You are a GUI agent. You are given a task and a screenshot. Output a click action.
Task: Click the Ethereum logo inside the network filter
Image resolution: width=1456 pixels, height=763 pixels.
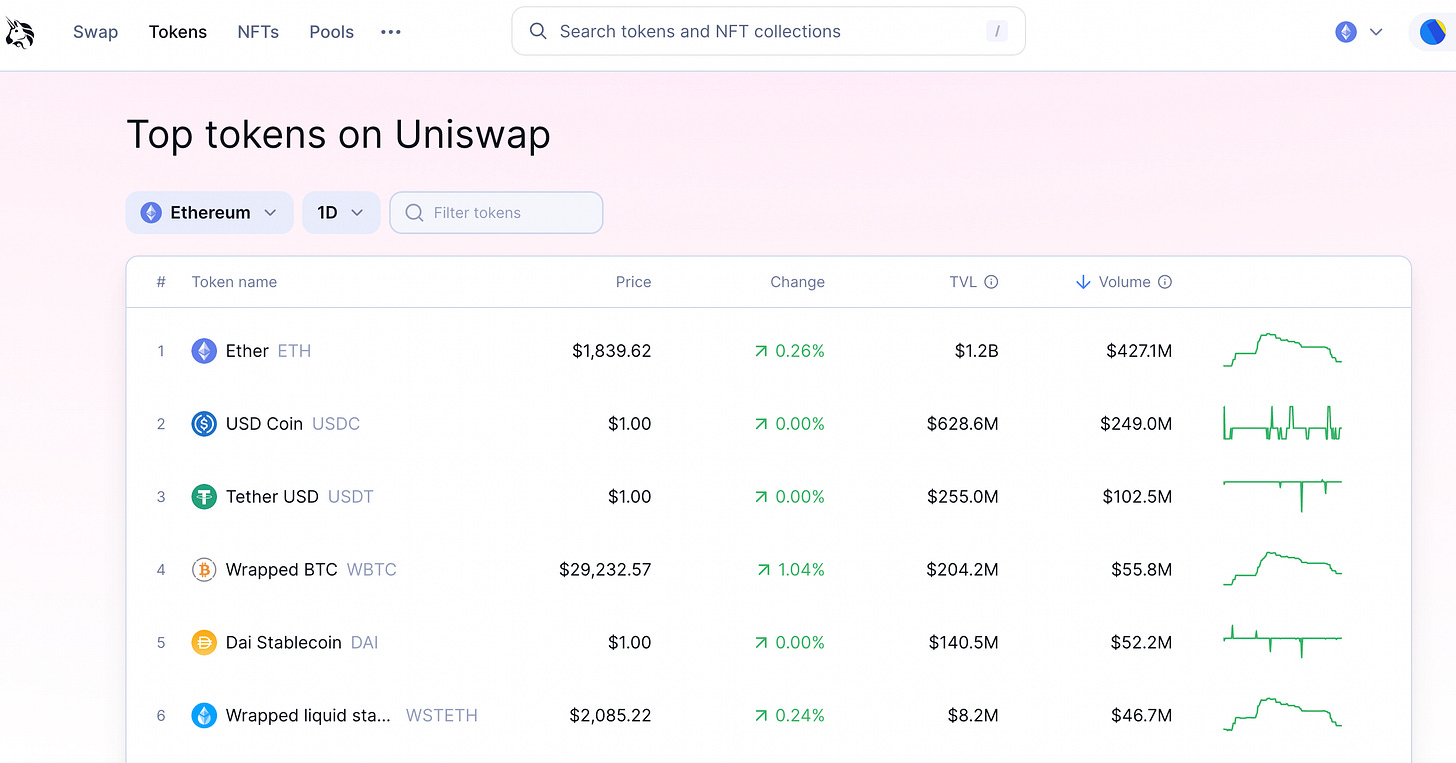pos(151,212)
